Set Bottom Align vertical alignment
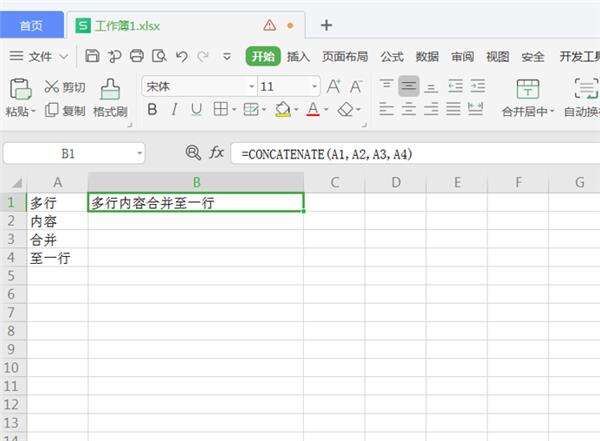The height and width of the screenshot is (441, 600). (x=431, y=87)
